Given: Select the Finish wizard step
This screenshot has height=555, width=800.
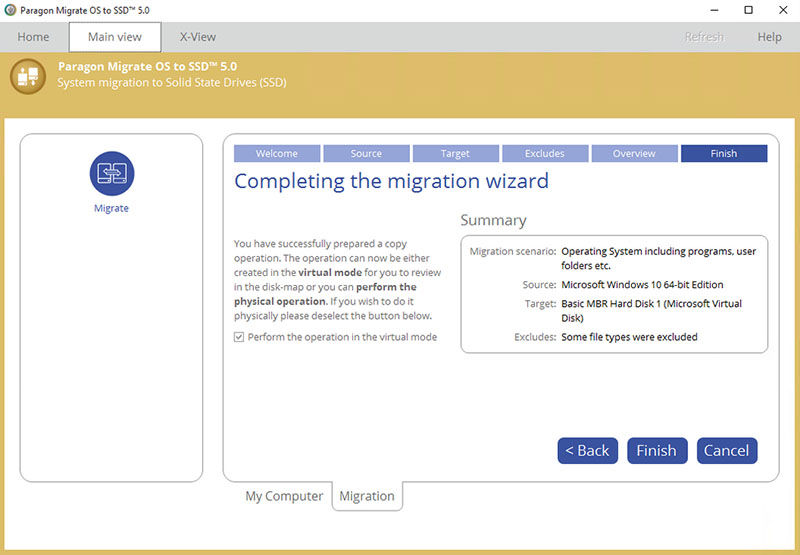Looking at the screenshot, I should 724,154.
